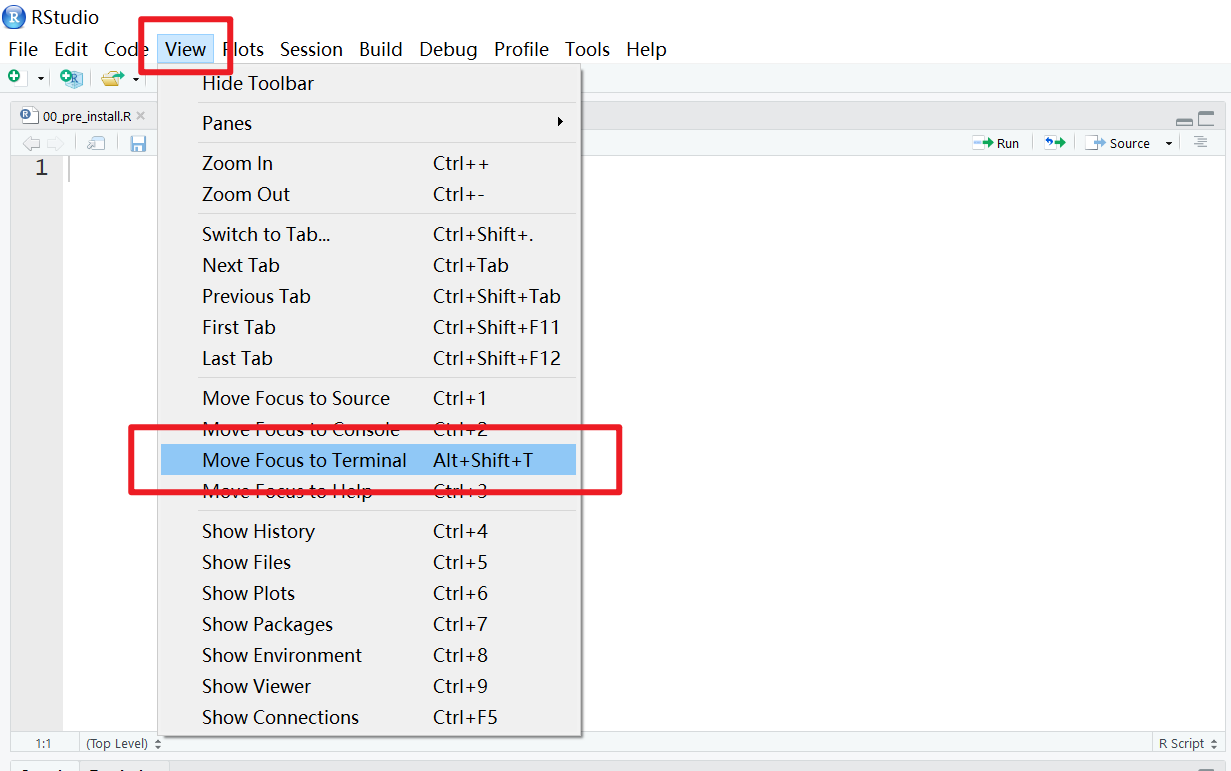
Task: Click the Create a Project icon
Action: coord(71,77)
